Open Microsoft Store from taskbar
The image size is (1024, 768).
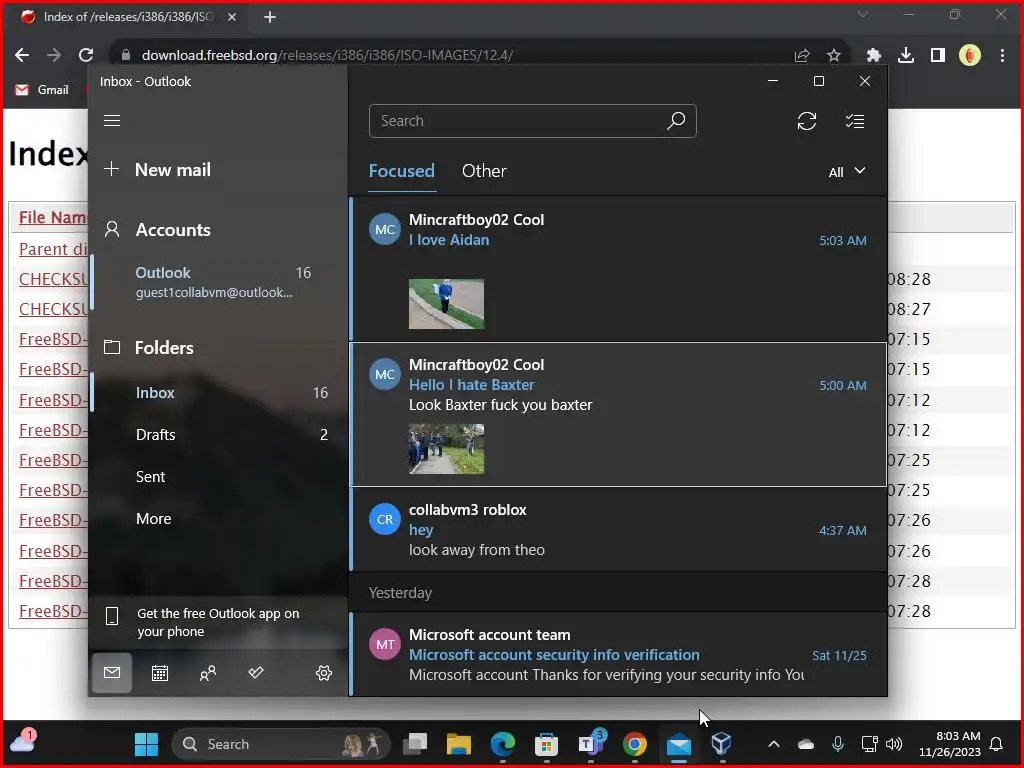point(546,744)
